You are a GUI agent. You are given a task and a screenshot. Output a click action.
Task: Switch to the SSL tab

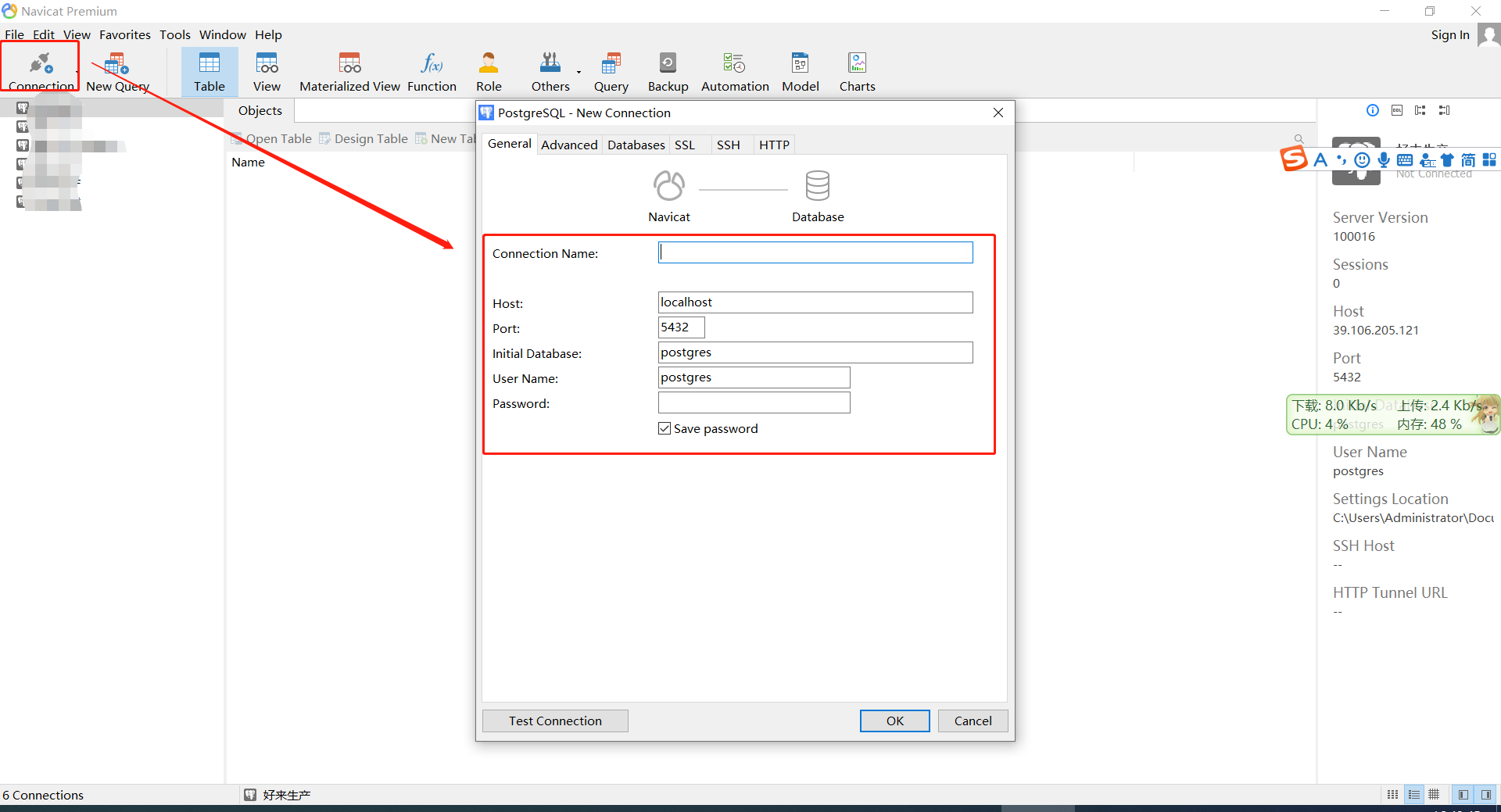[x=685, y=145]
